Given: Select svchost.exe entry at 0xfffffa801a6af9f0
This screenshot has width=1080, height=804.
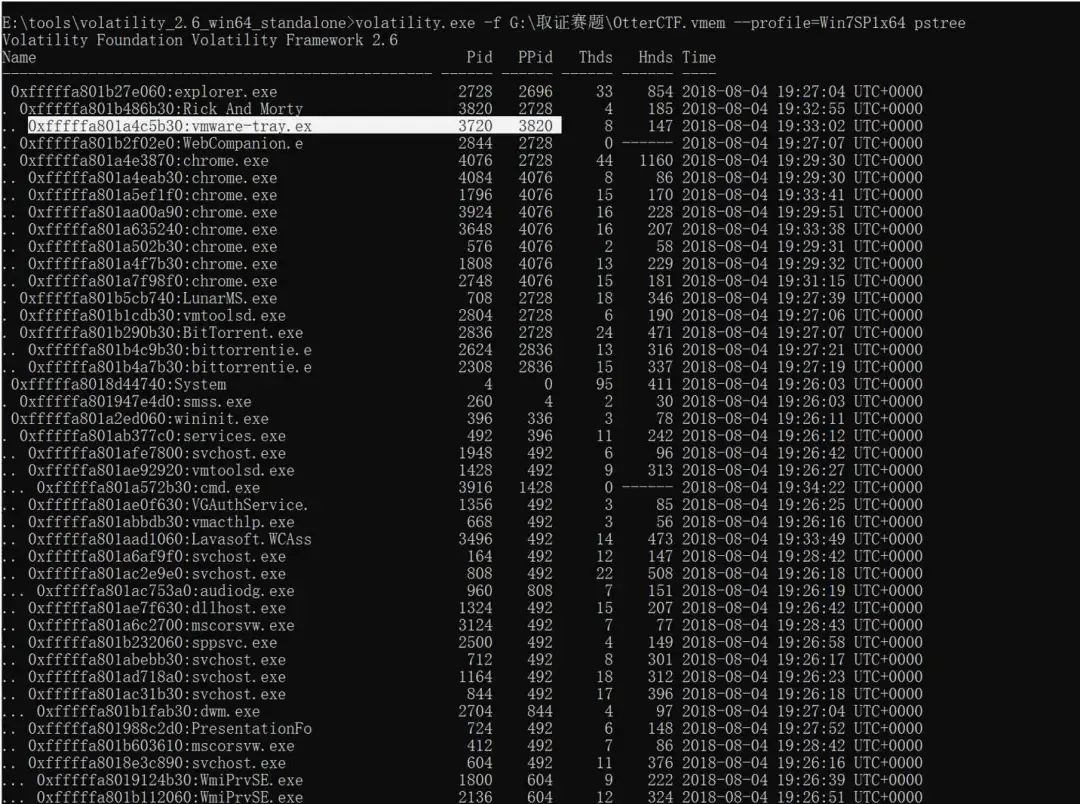Looking at the screenshot, I should click(x=156, y=557).
